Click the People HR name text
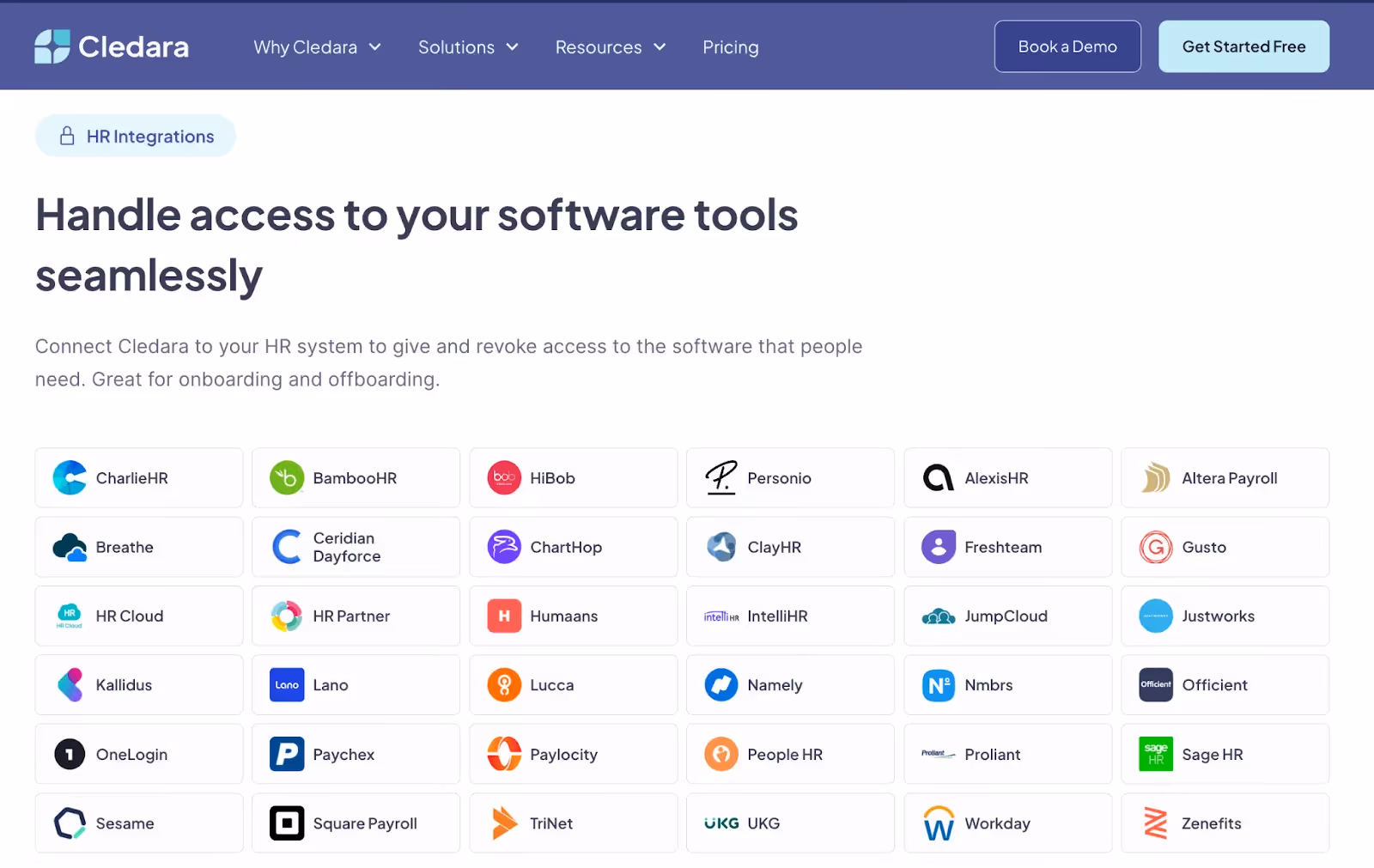 point(785,755)
